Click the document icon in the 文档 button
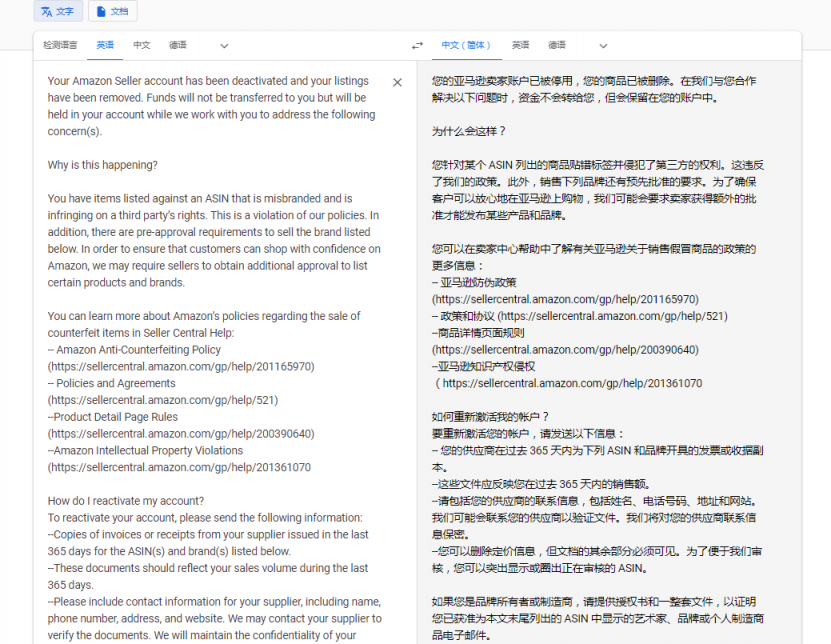This screenshot has height=644, width=831. [101, 11]
